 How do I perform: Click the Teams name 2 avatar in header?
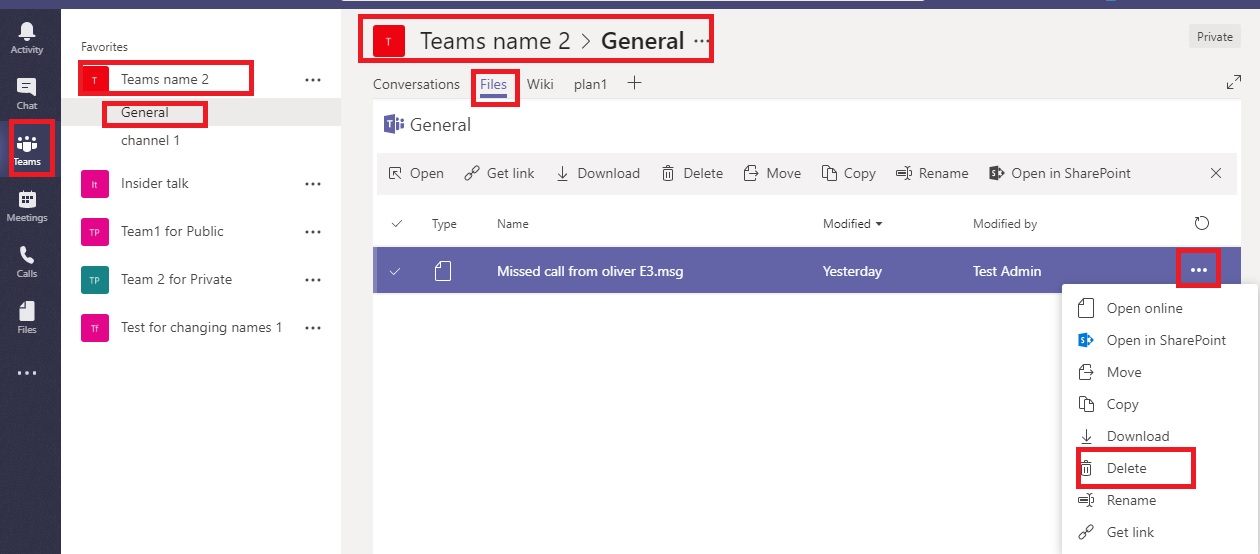point(389,41)
